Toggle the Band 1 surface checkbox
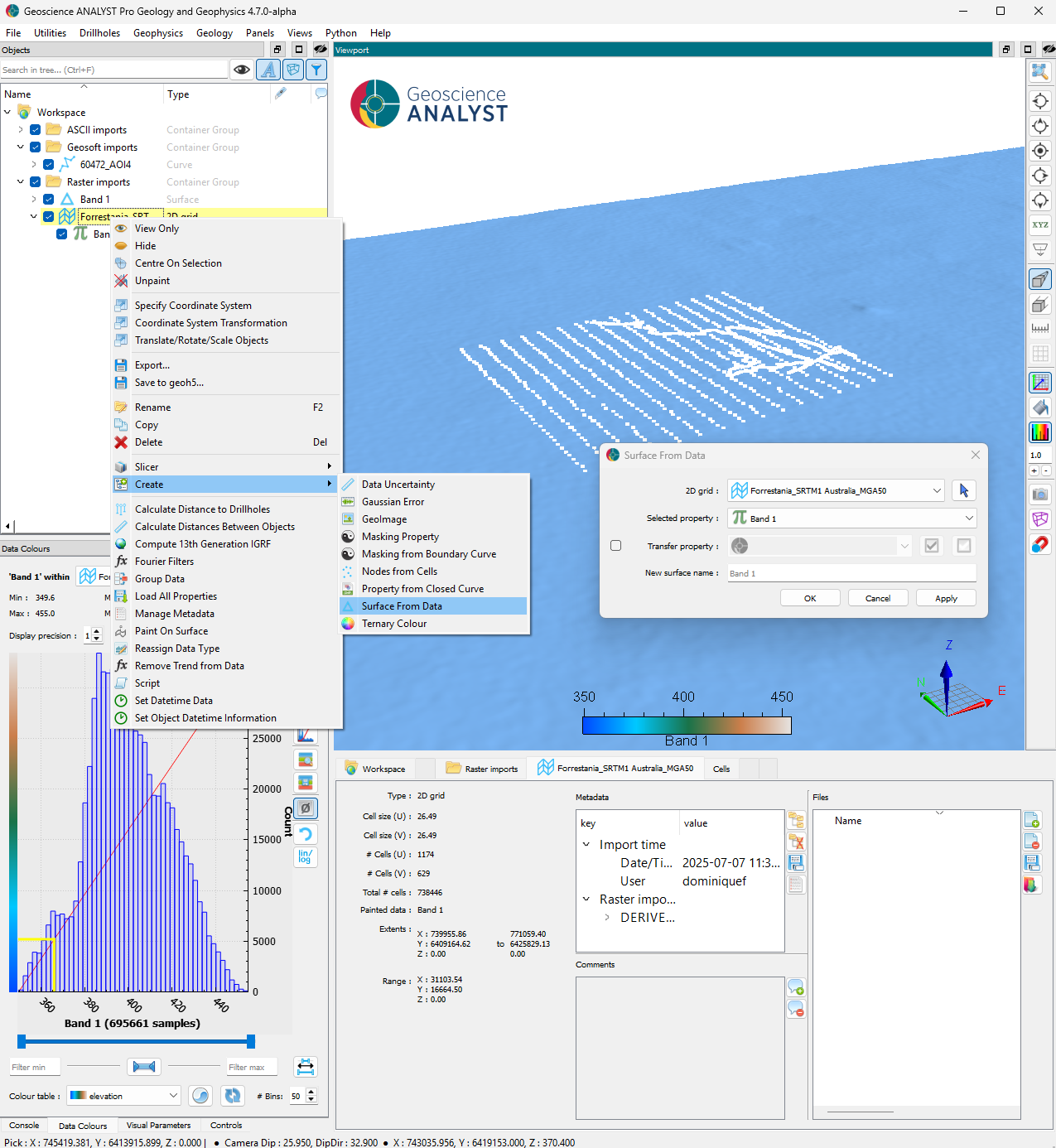Screen dimensions: 1056x1148 coord(49,200)
